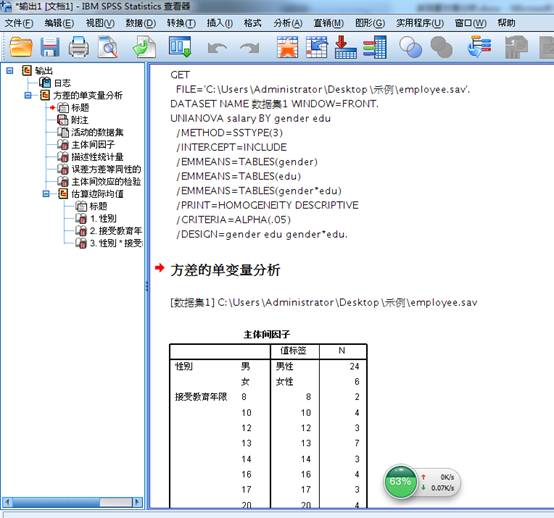This screenshot has width=554, height=518.
Task: Open the 帮助 menu
Action: point(506,23)
